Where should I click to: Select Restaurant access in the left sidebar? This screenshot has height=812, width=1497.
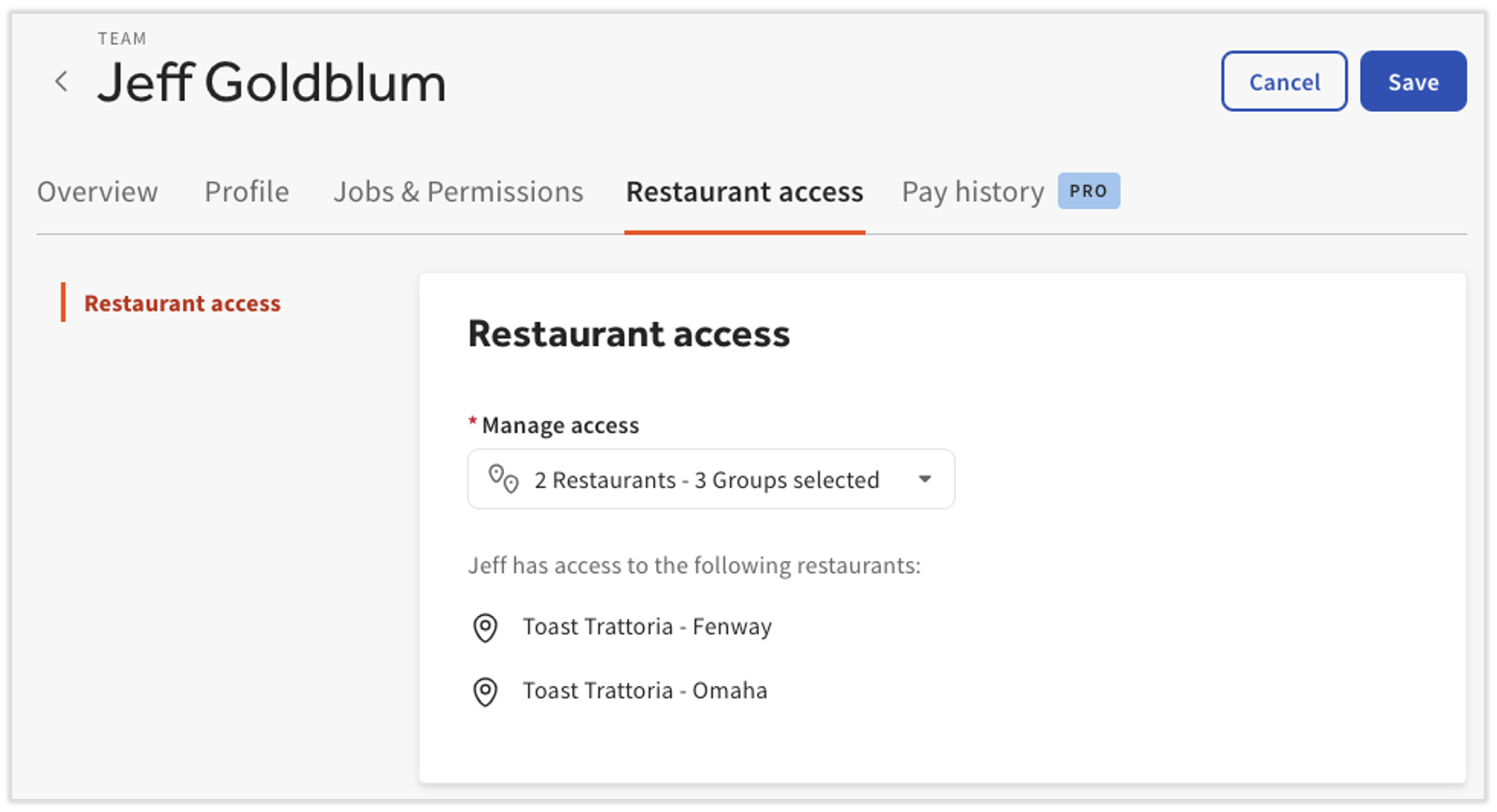182,302
